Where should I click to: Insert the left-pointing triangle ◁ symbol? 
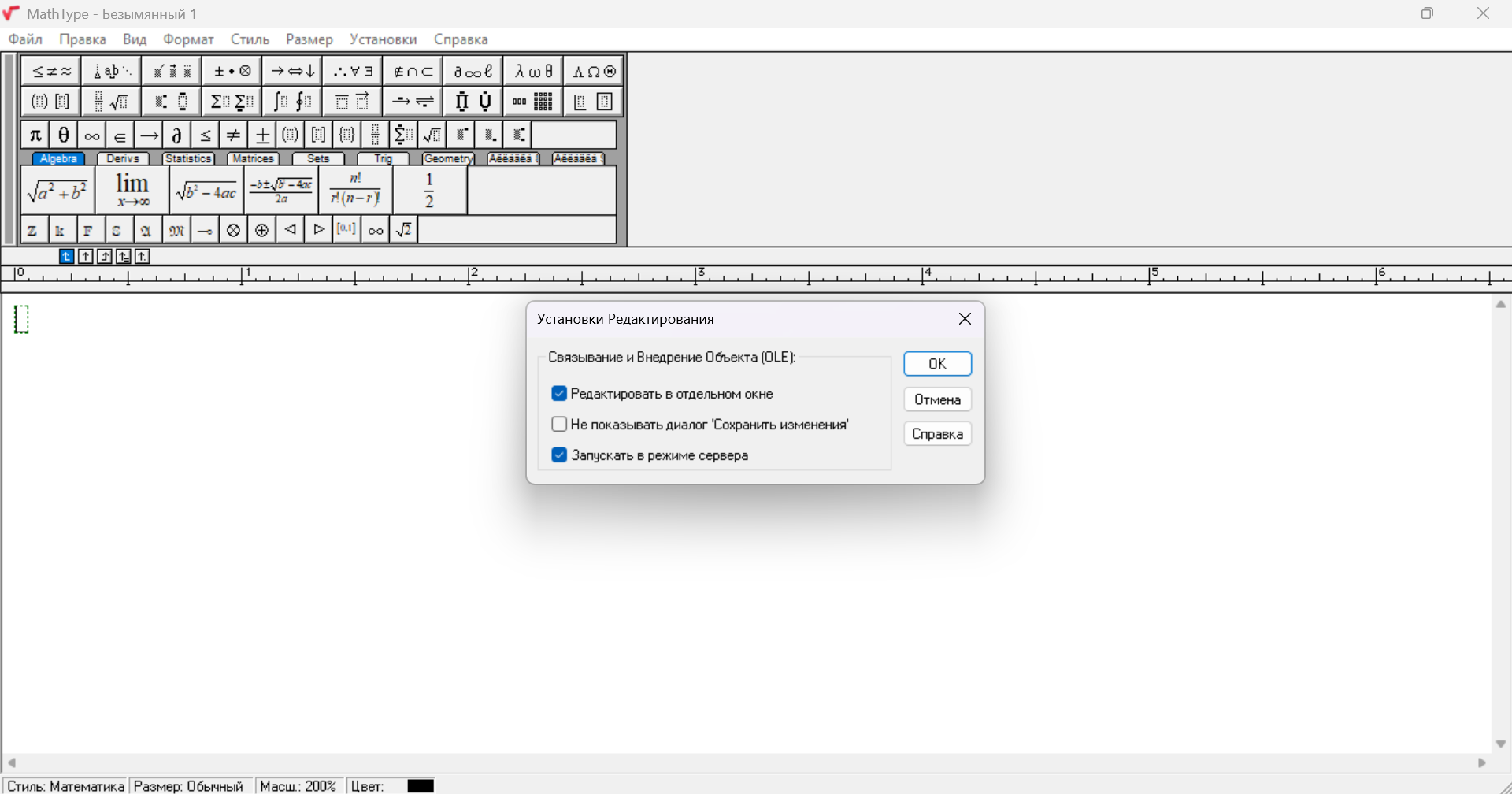click(x=291, y=230)
